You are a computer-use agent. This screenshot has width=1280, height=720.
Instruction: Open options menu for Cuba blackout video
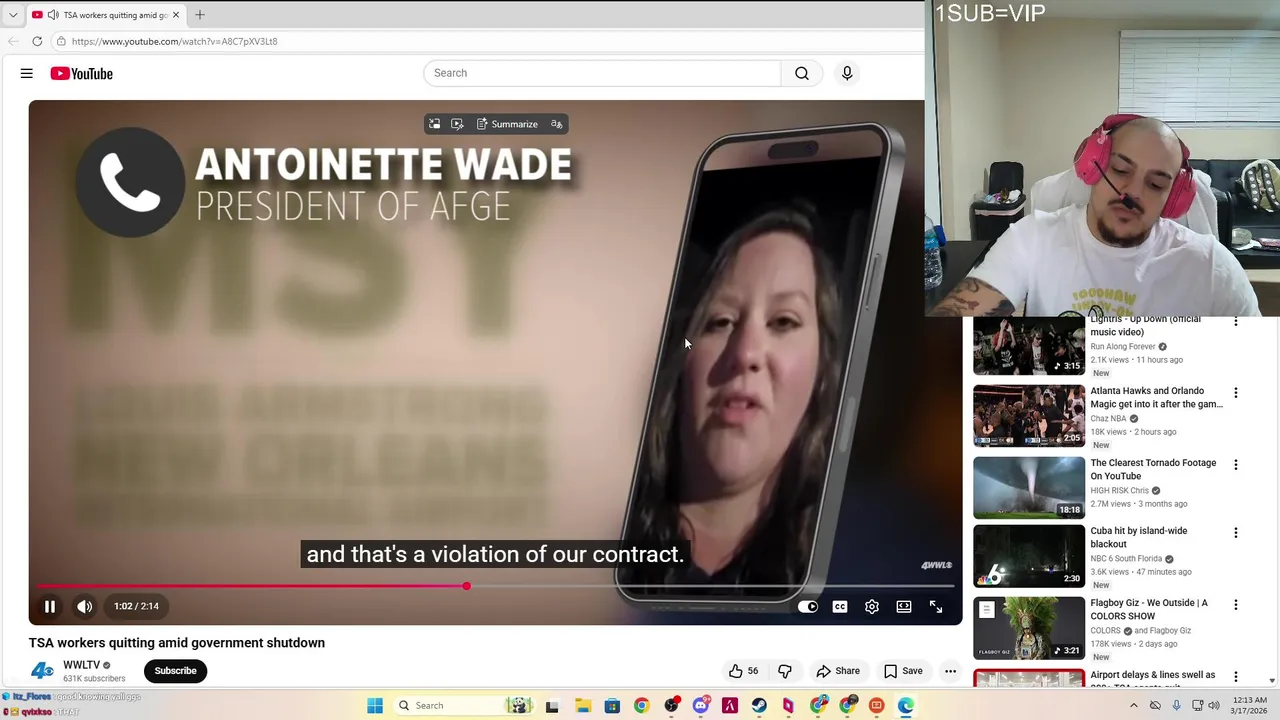(1235, 533)
